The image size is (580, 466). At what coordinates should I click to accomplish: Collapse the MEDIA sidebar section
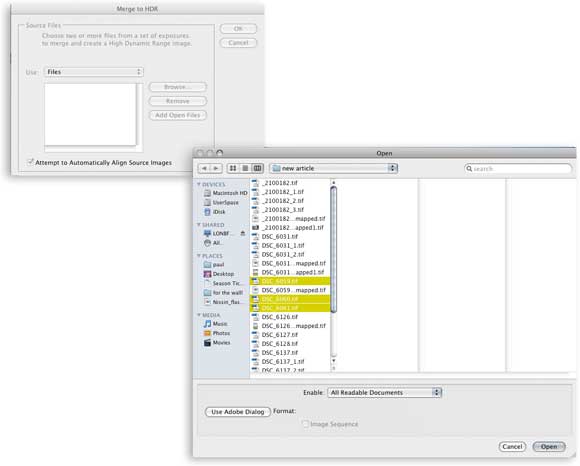(x=199, y=315)
